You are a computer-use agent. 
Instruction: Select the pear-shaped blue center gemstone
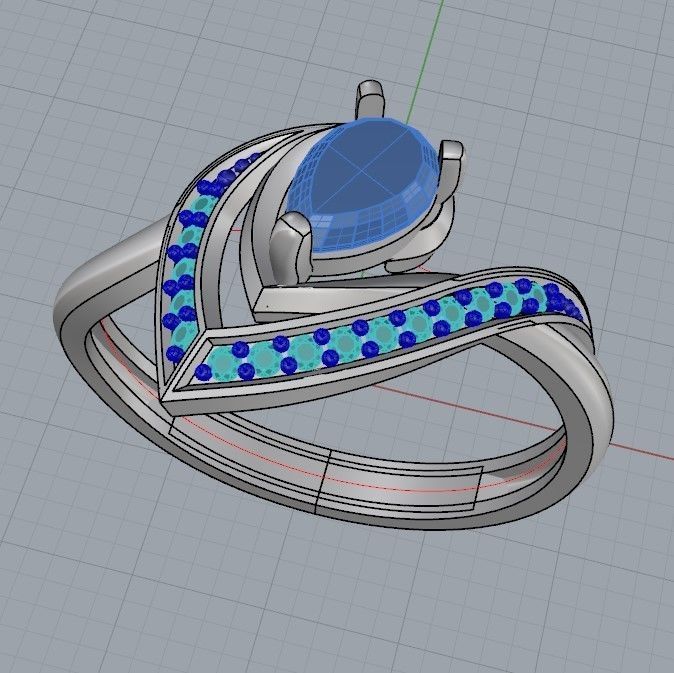(365, 185)
